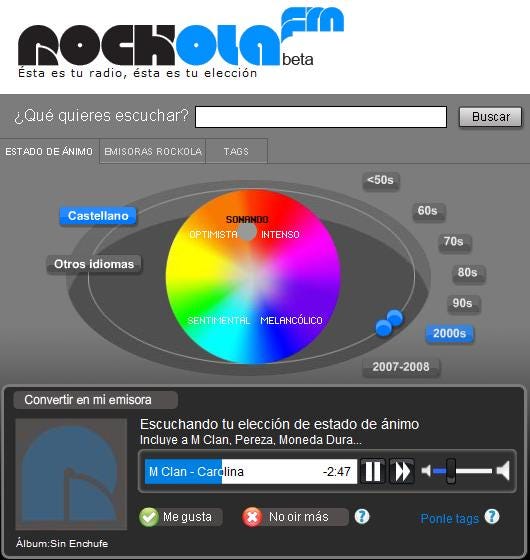The width and height of the screenshot is (530, 560).
Task: Pick Intenso on the mood wheel
Action: 280,235
